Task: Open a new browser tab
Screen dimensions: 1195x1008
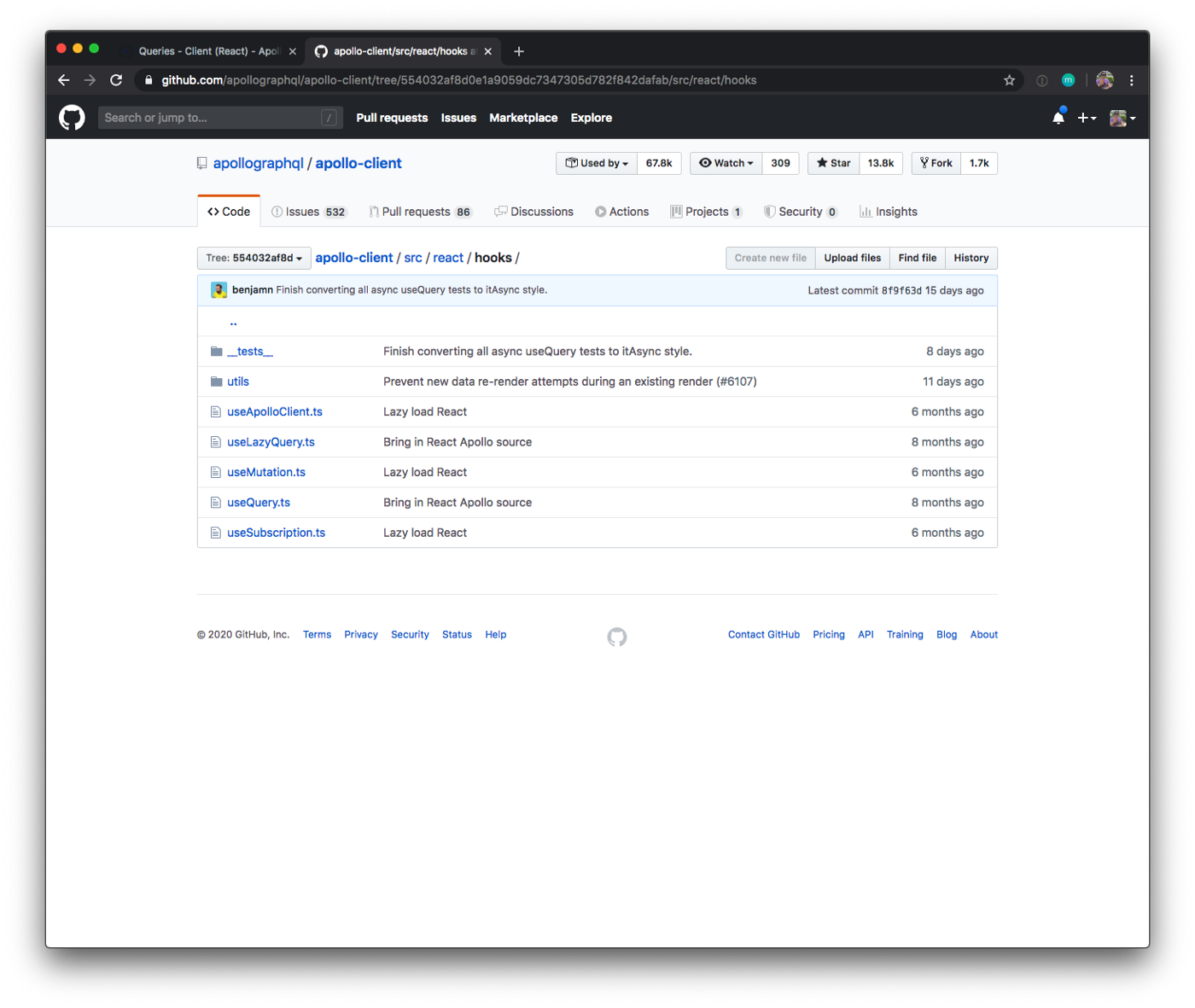Action: (519, 51)
